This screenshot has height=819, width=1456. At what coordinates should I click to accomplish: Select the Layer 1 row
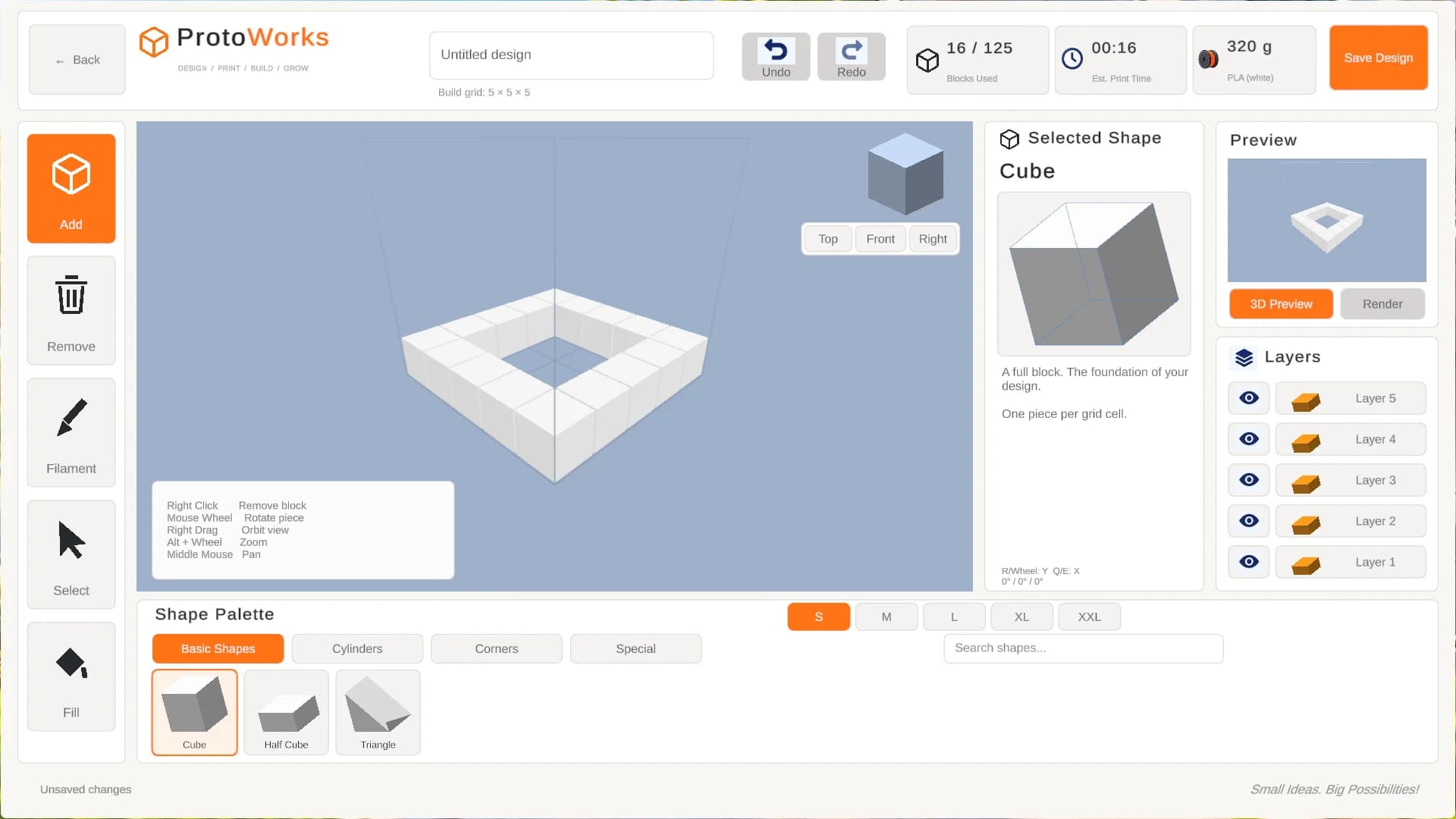coord(1350,562)
